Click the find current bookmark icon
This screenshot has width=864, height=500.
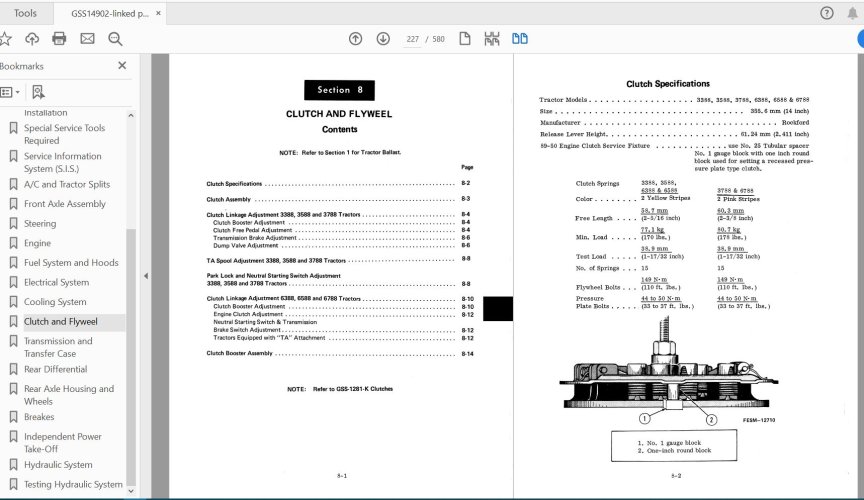(x=37, y=91)
